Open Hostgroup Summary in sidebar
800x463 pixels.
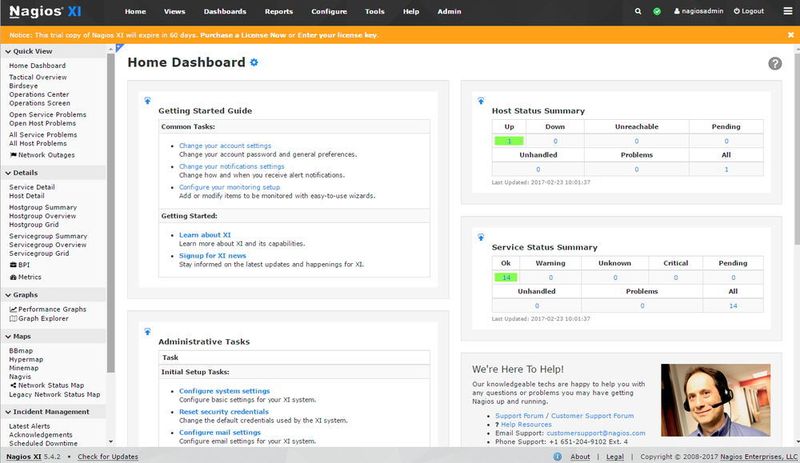(43, 208)
